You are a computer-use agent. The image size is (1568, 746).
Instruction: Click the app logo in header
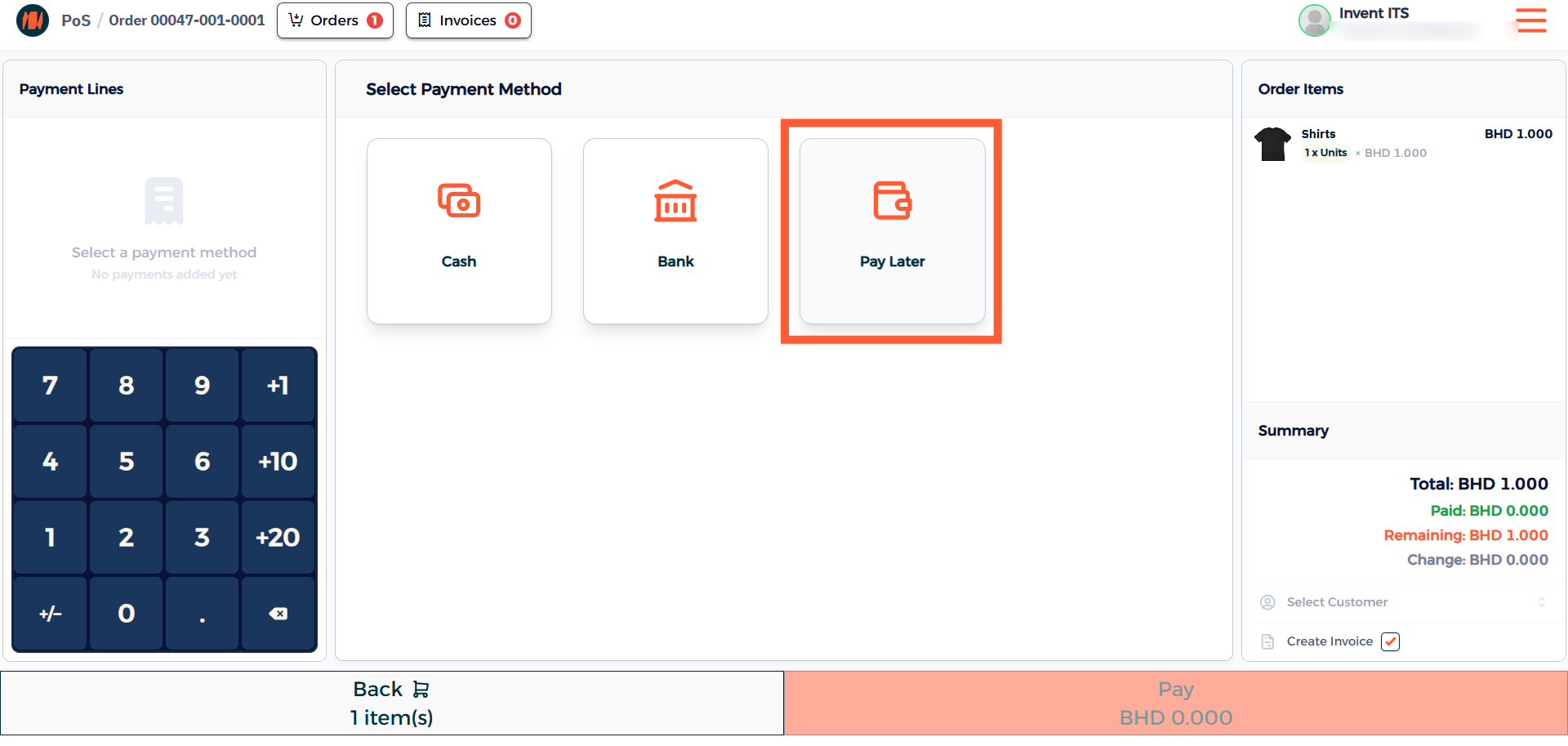(x=33, y=20)
